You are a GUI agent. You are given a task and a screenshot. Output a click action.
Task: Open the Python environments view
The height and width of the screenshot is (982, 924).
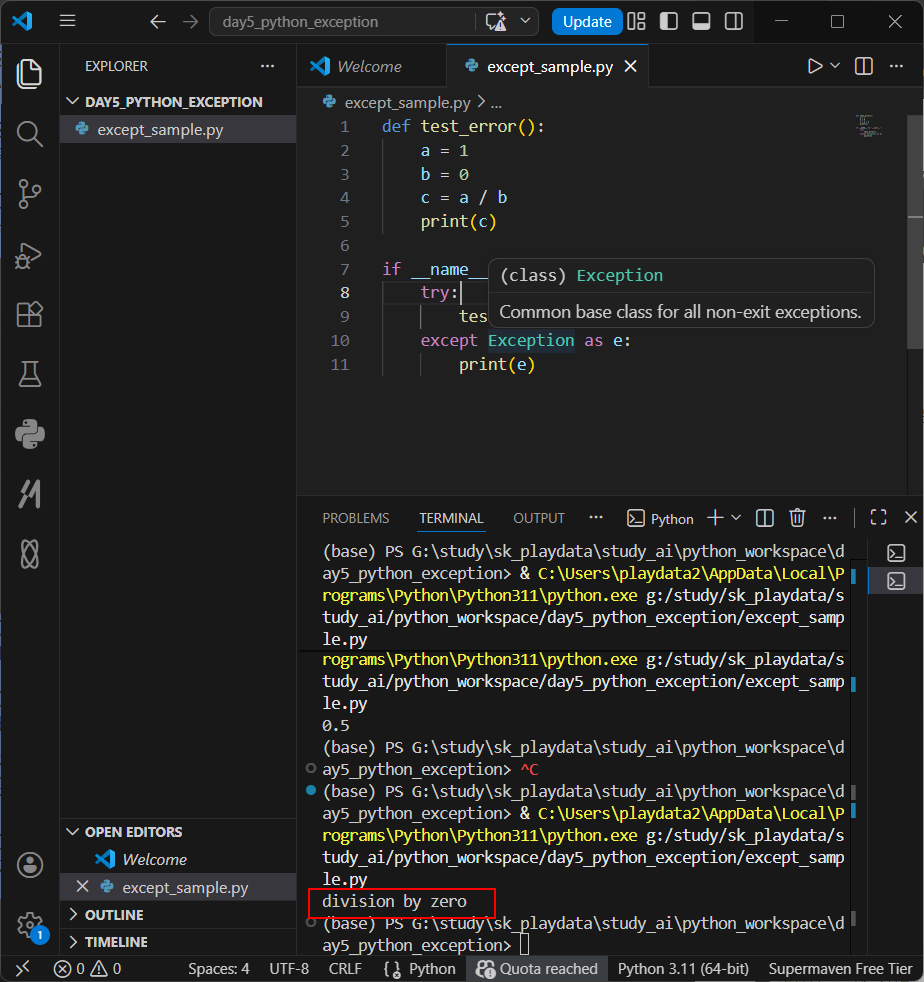click(x=29, y=434)
